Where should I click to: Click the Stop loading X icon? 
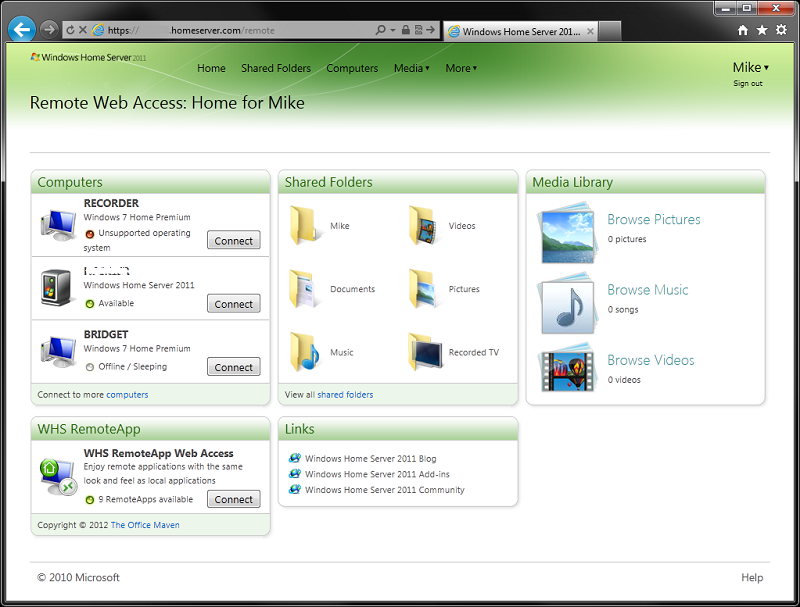(x=83, y=30)
